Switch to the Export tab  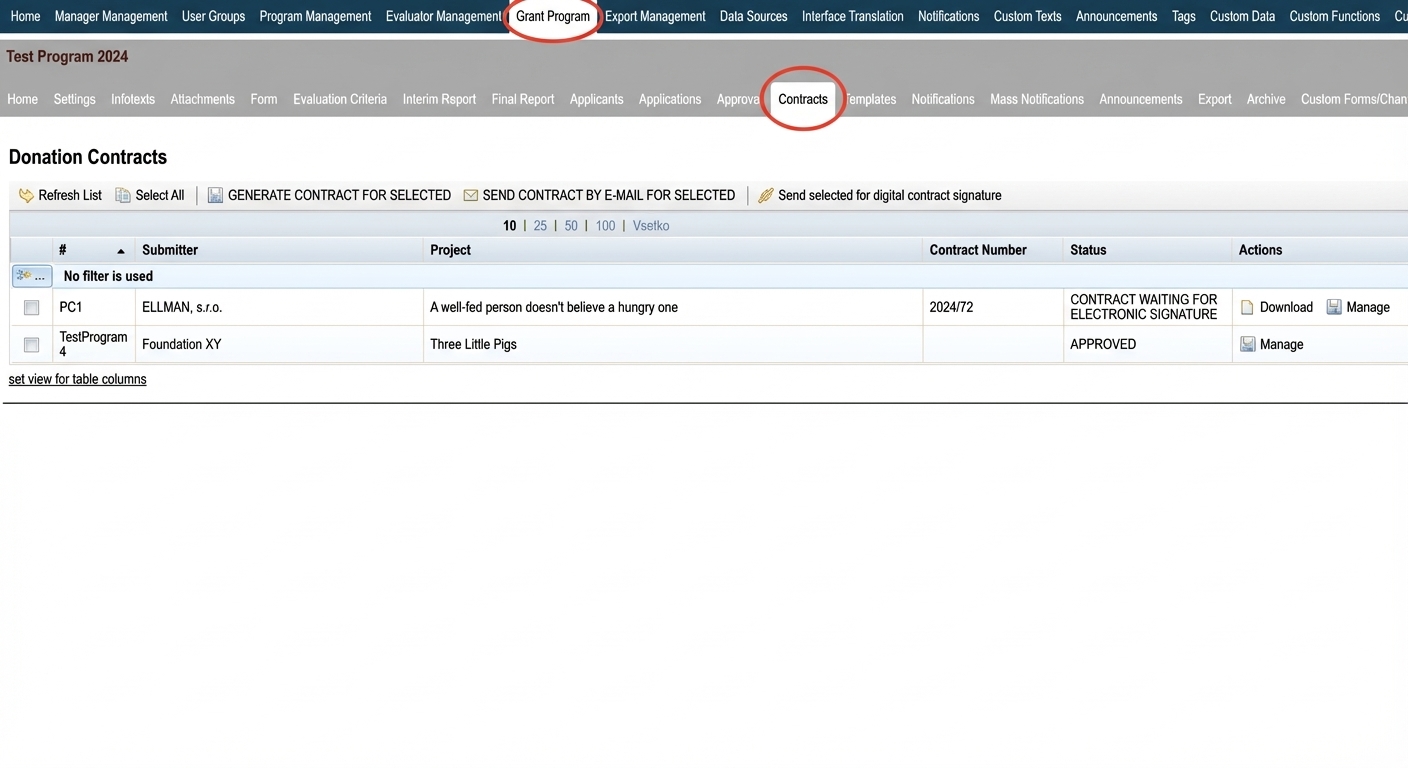(x=1215, y=99)
